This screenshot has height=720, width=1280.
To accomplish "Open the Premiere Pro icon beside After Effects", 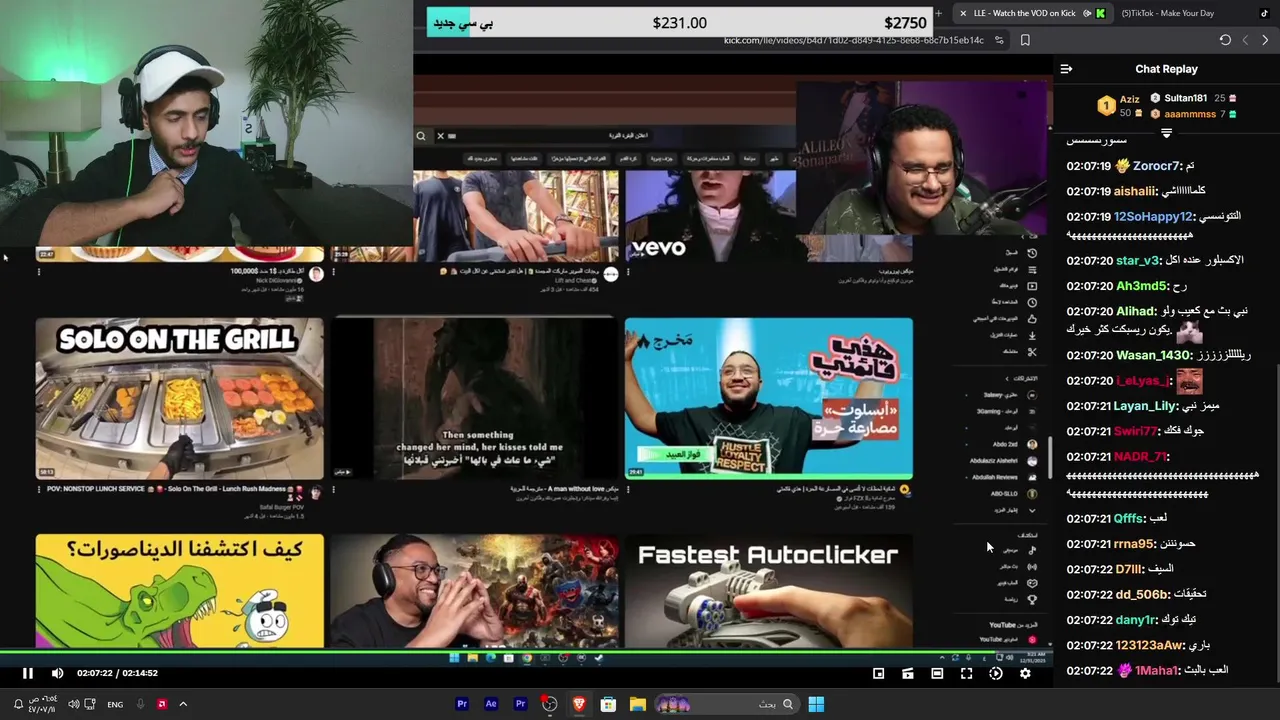I will click(x=462, y=704).
